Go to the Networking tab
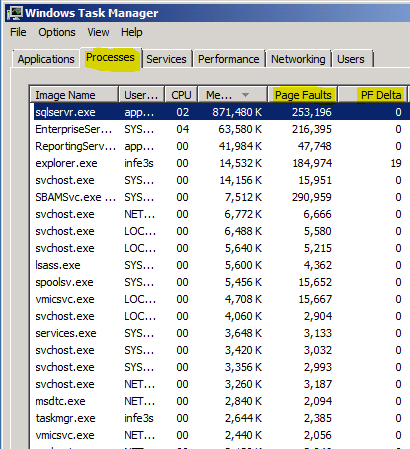The width and height of the screenshot is (410, 449). (x=298, y=59)
